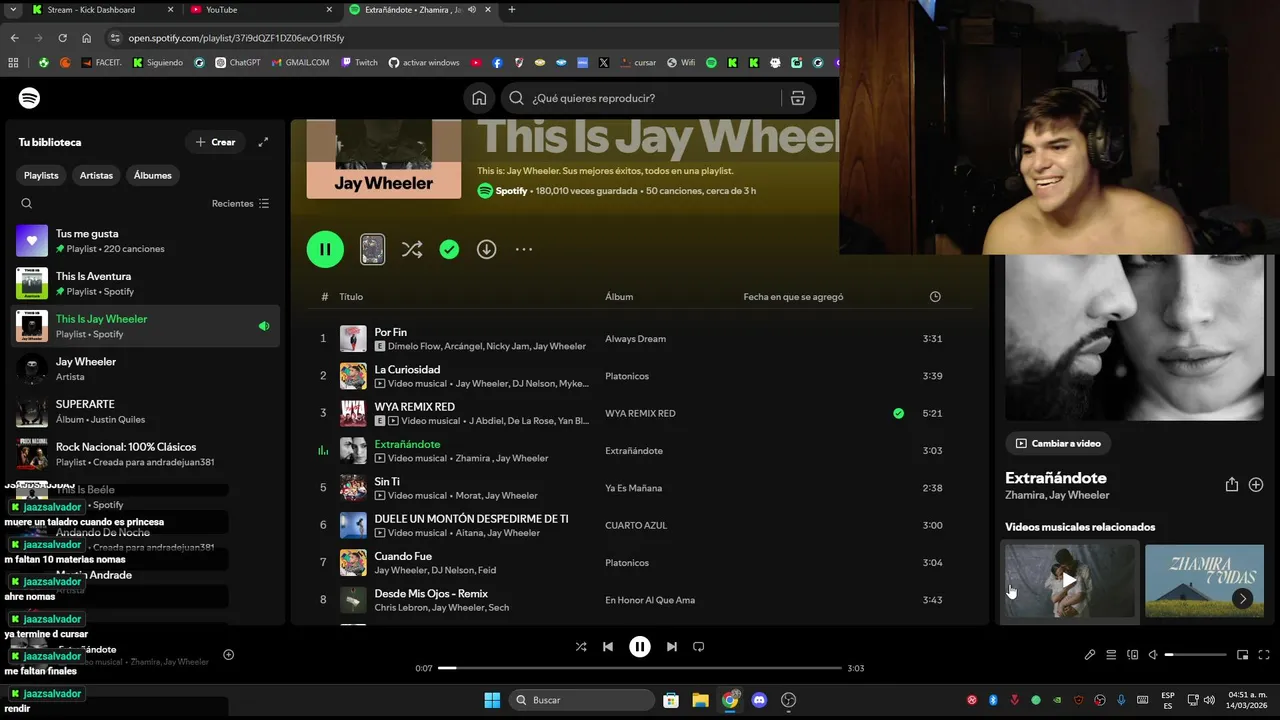Add Extrañándote to library with plus icon

[1256, 485]
